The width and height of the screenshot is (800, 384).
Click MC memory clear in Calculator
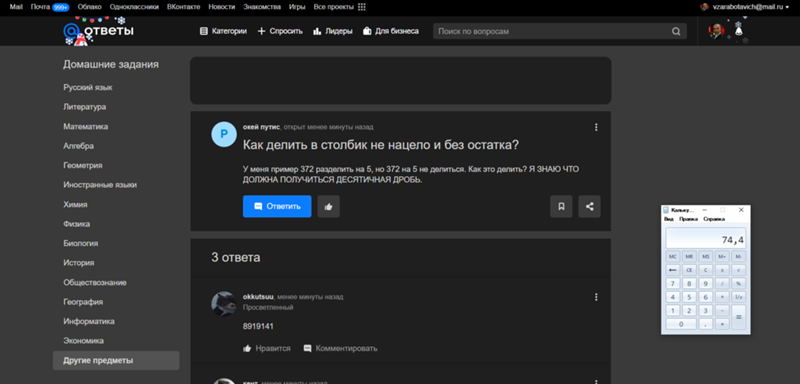672,256
